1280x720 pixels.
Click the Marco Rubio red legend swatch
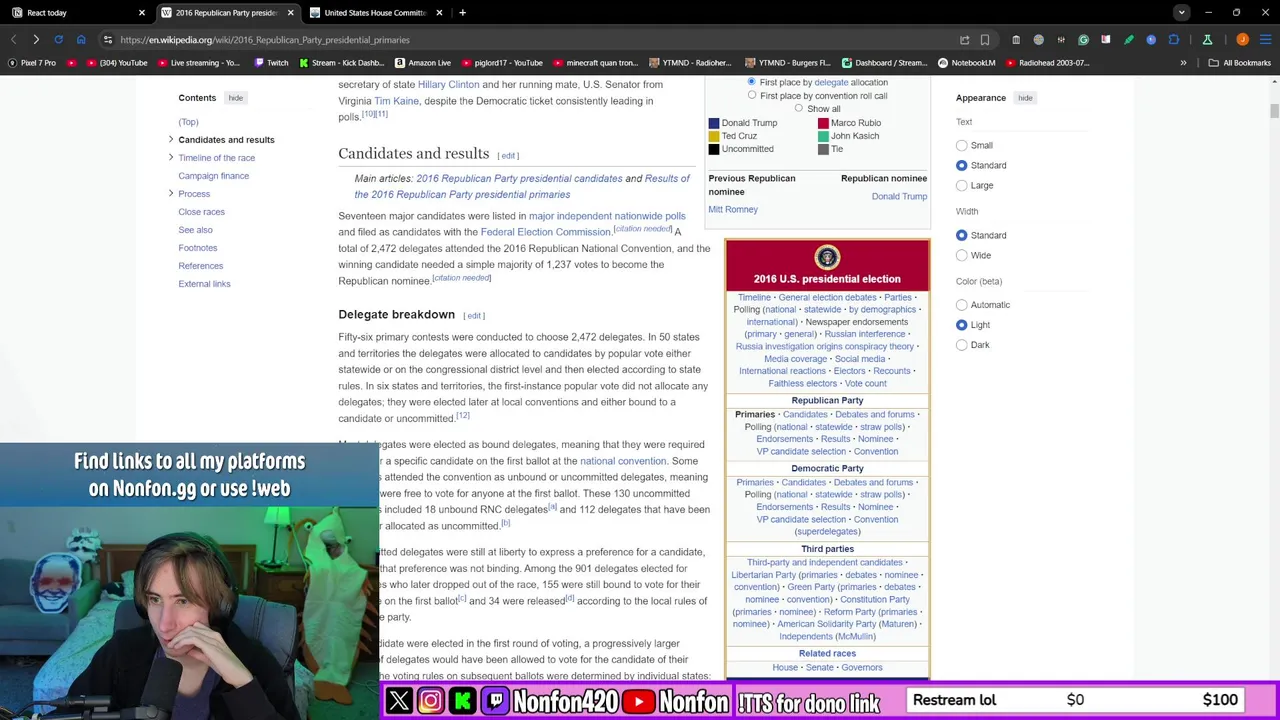(x=823, y=123)
